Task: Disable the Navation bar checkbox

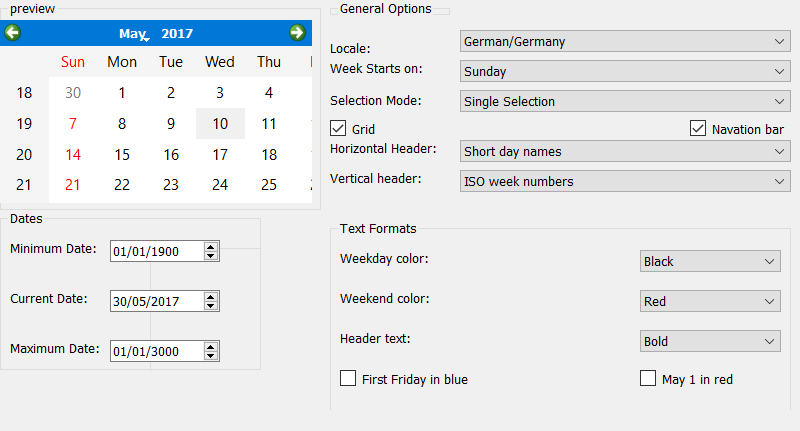Action: pos(698,129)
